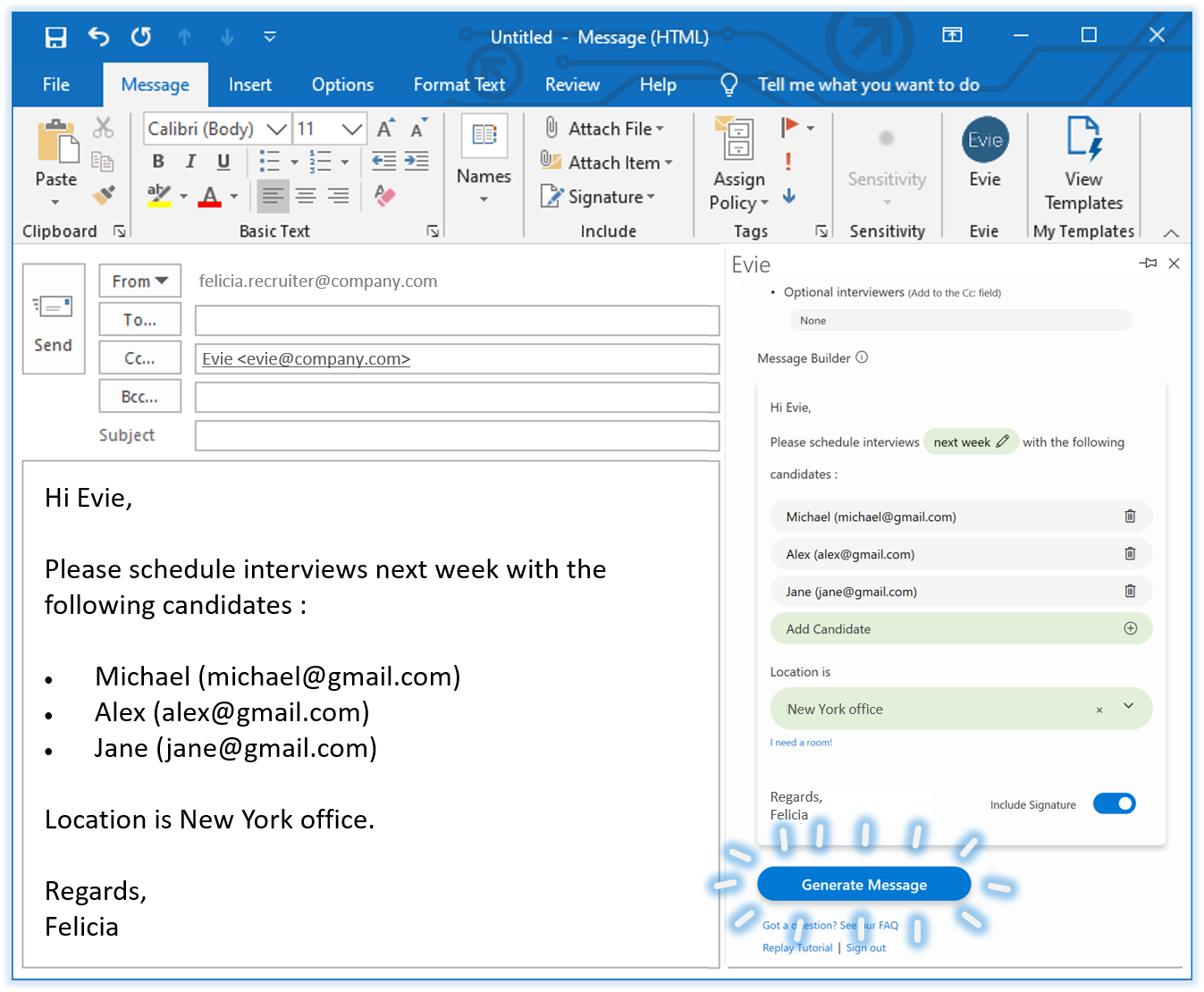This screenshot has width=1204, height=992.
Task: Clear all formatting eraser icon
Action: point(384,195)
